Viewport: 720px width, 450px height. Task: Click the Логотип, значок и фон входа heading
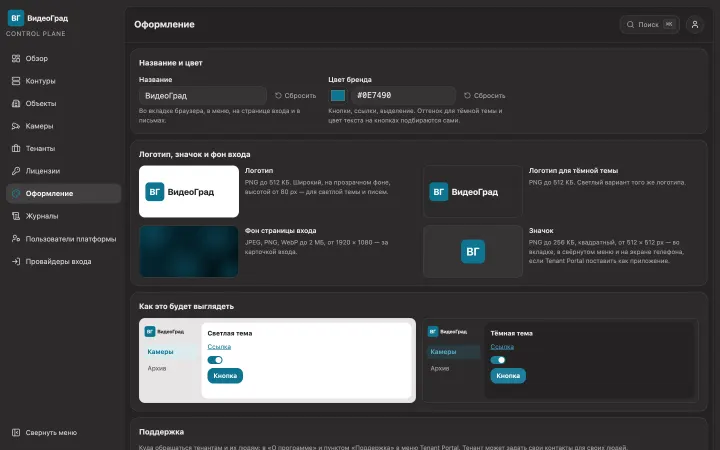(195, 154)
